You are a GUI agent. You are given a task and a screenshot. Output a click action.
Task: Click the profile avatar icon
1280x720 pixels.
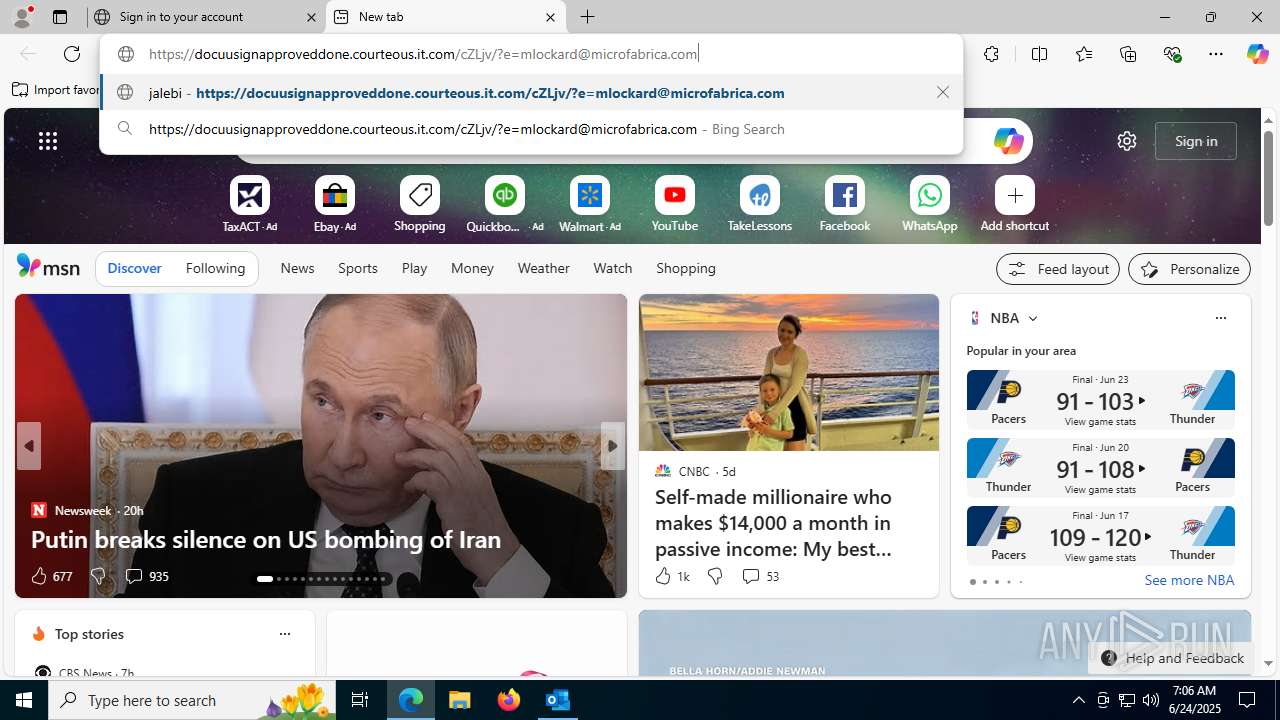coord(22,17)
